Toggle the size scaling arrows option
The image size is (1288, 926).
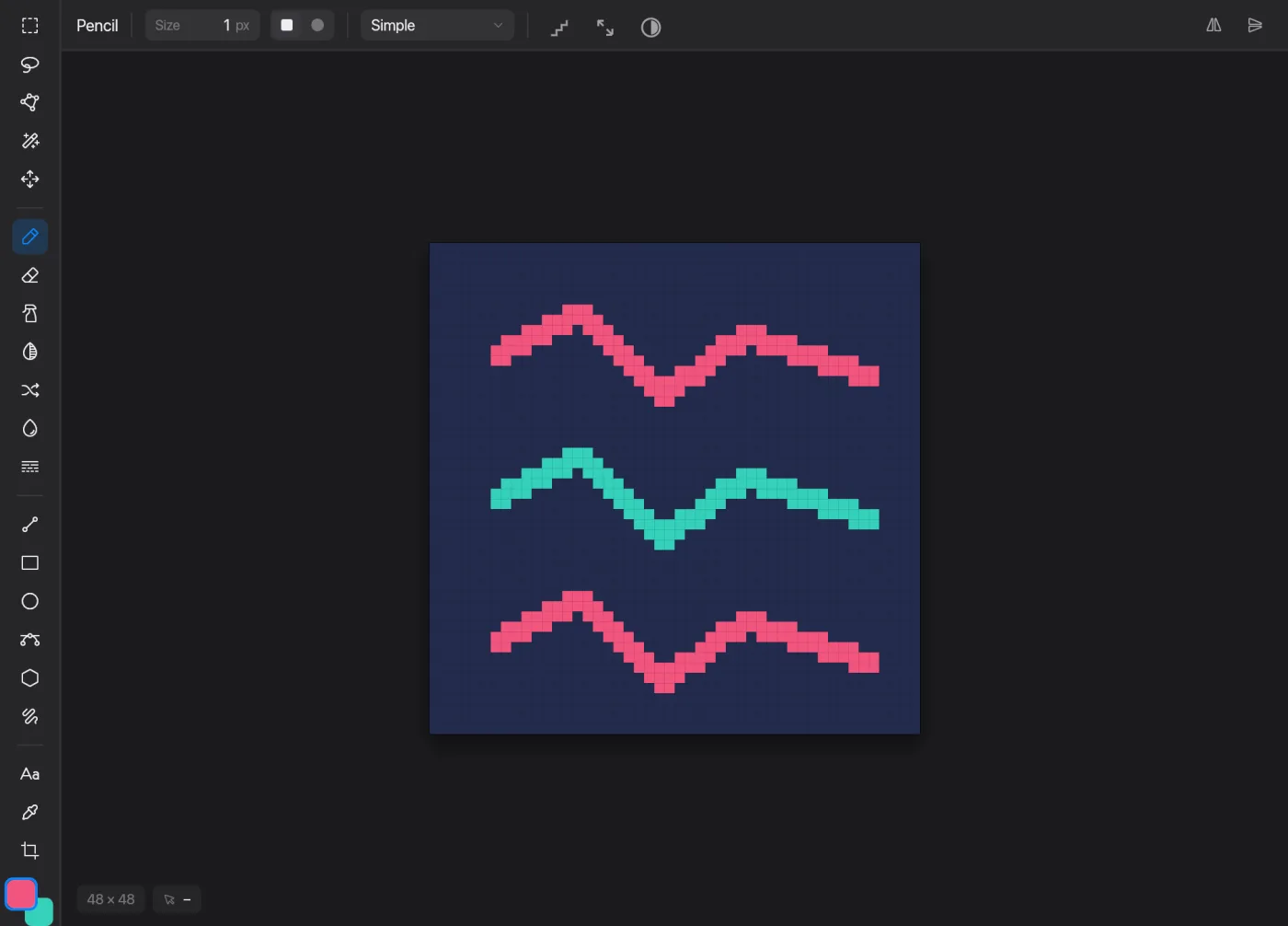[604, 28]
